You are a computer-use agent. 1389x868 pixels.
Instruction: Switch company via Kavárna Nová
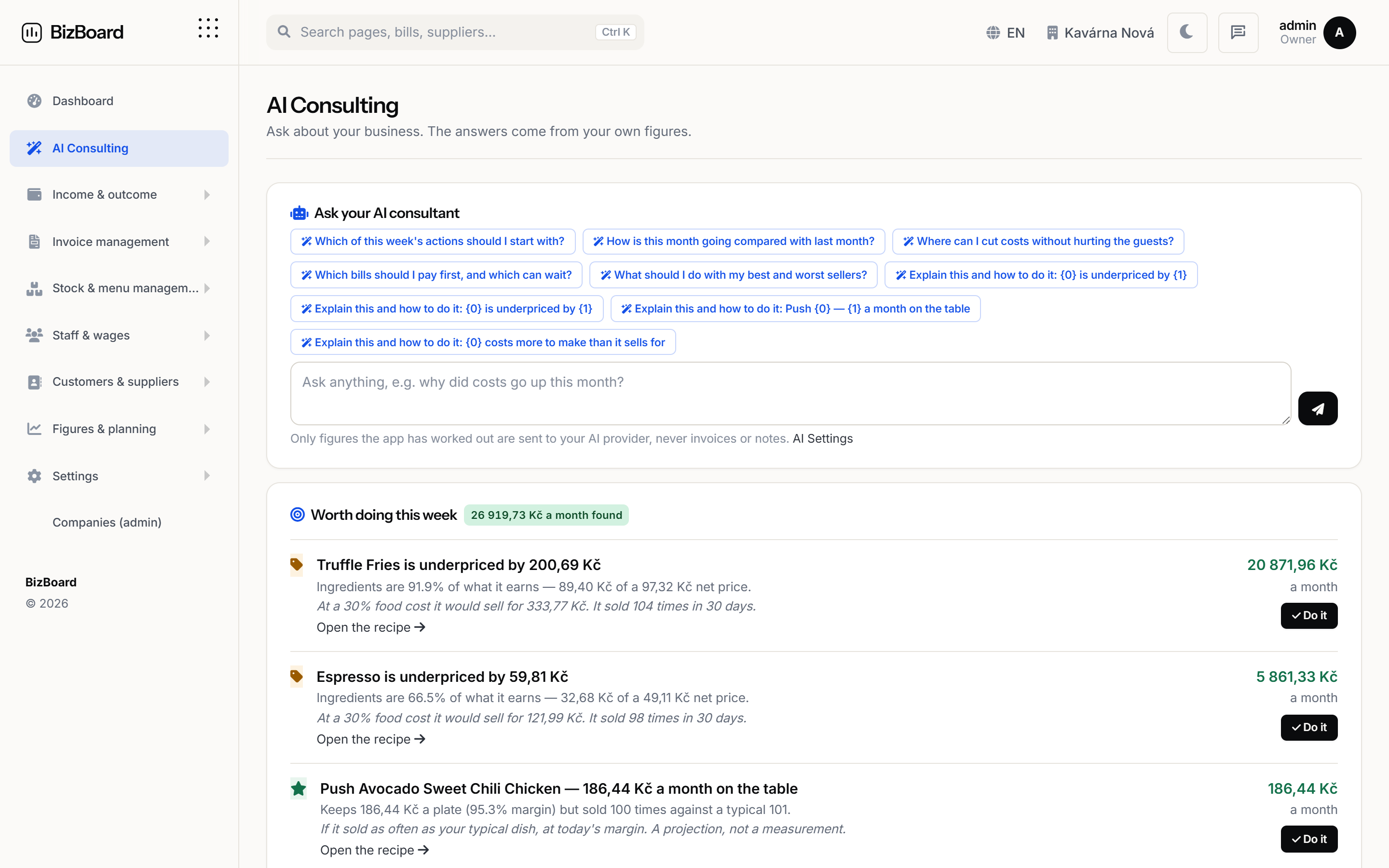1100,33
